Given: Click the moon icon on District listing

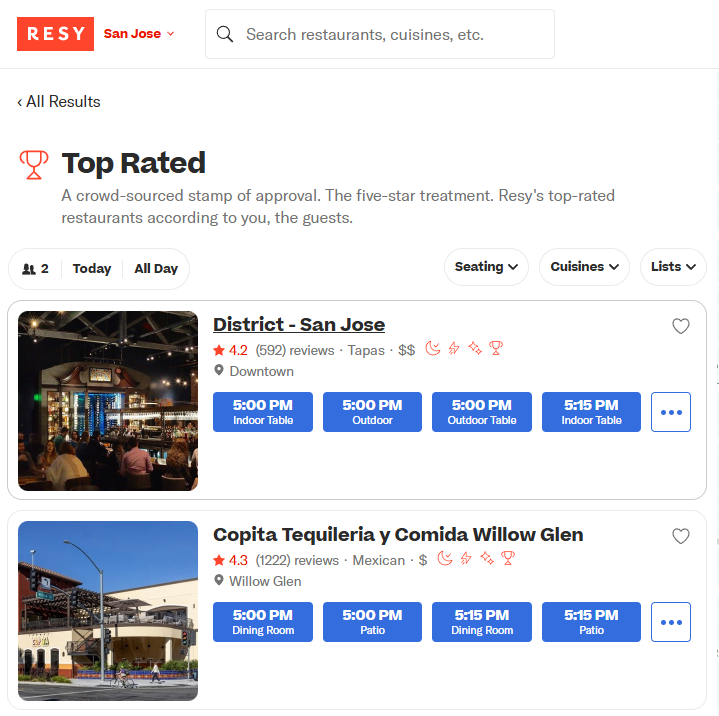Looking at the screenshot, I should click(x=433, y=349).
